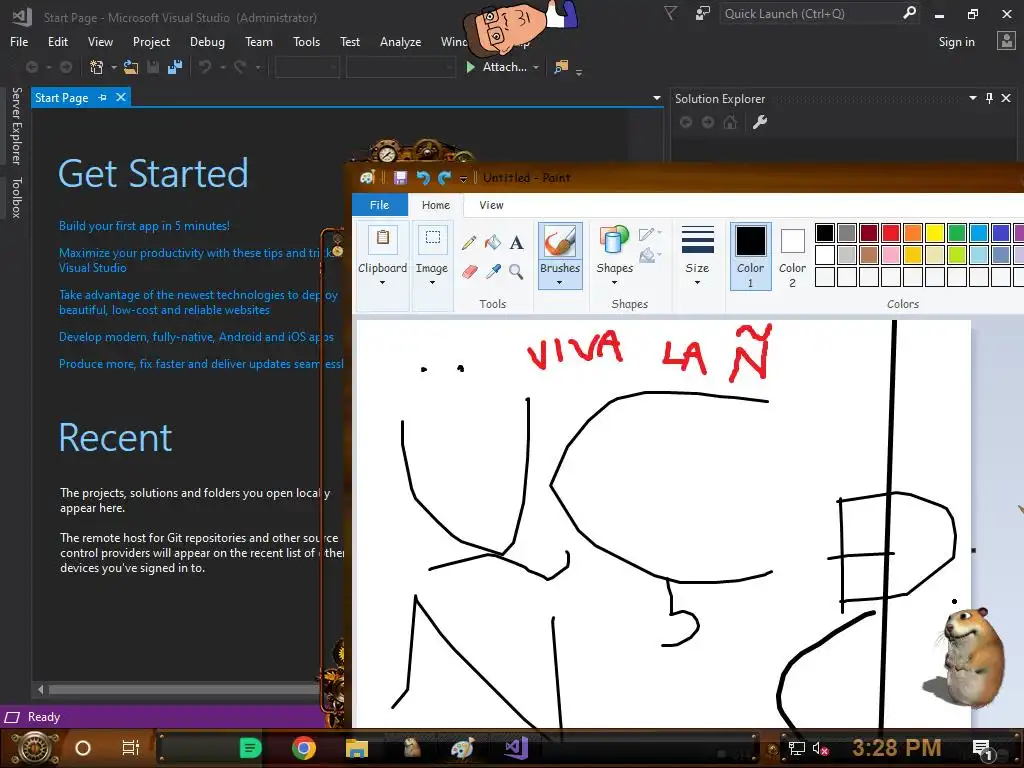Click Sign in in Visual Studio
Screen dimensions: 1024x768
pyautogui.click(x=956, y=42)
